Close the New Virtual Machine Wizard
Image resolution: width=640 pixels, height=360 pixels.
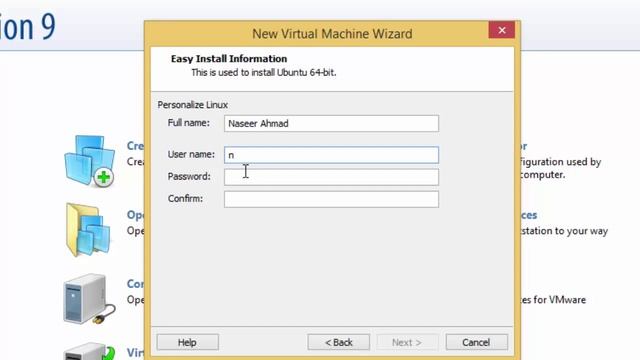tap(502, 30)
